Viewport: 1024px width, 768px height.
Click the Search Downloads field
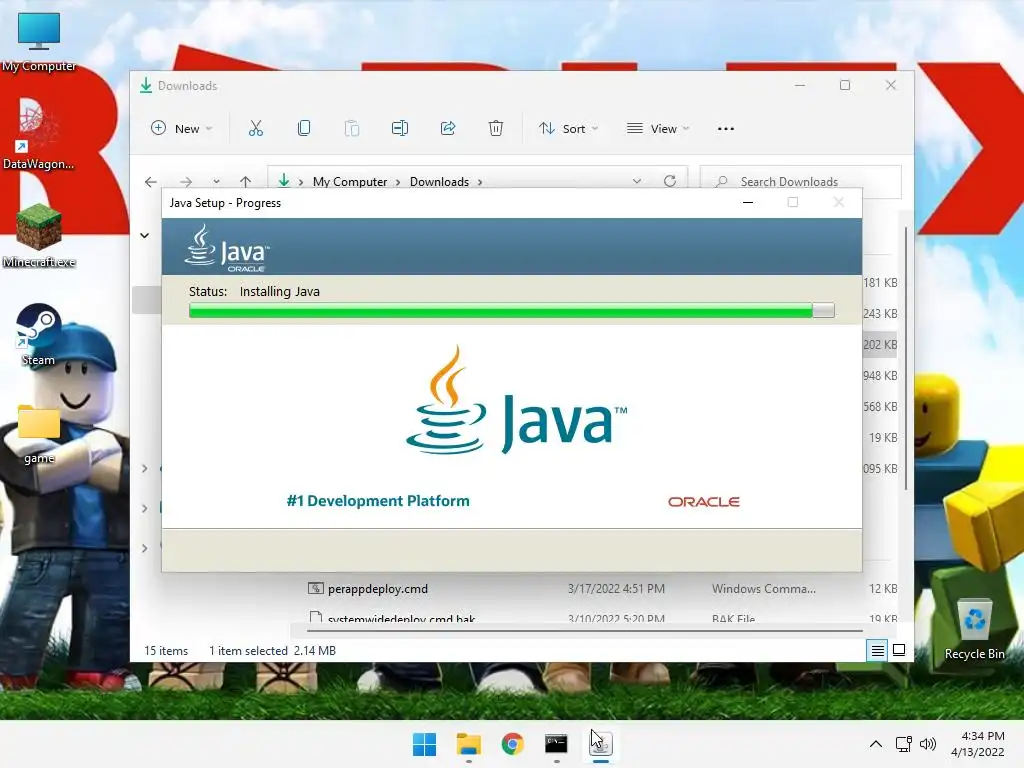pyautogui.click(x=801, y=182)
